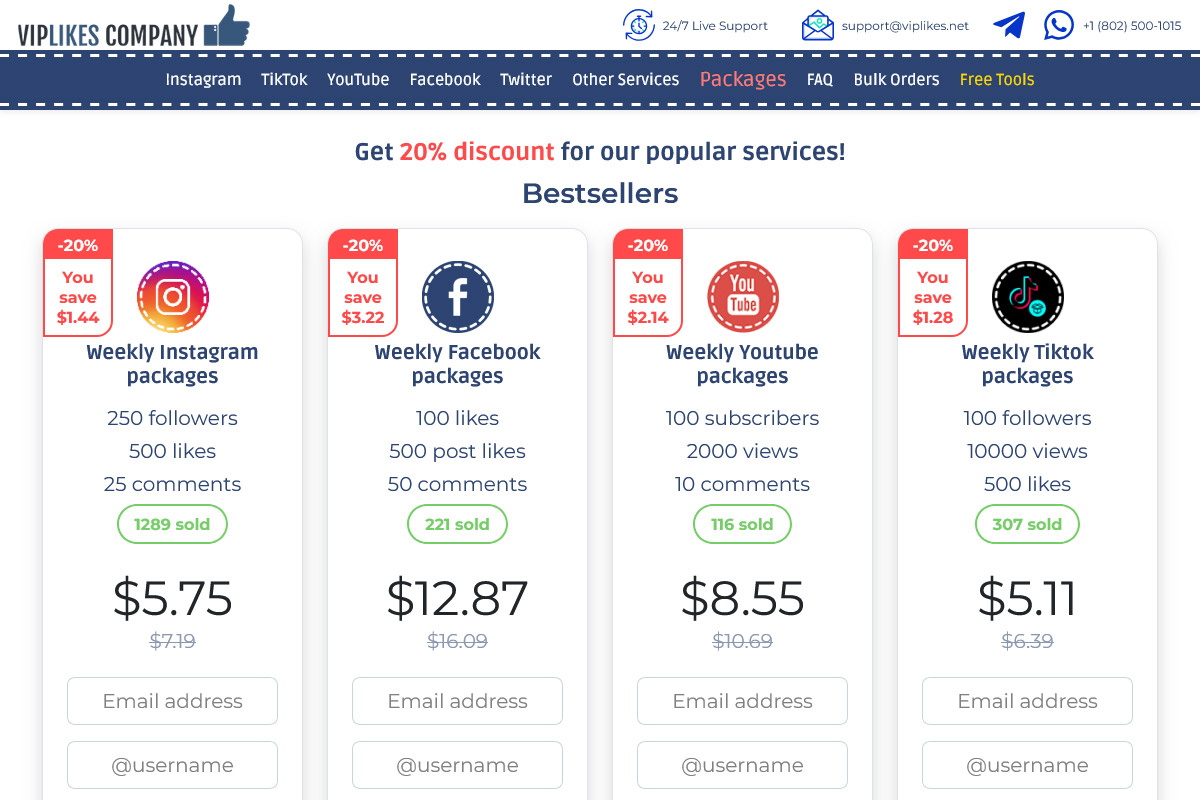Click the support@viplikes.net email link

[x=905, y=26]
